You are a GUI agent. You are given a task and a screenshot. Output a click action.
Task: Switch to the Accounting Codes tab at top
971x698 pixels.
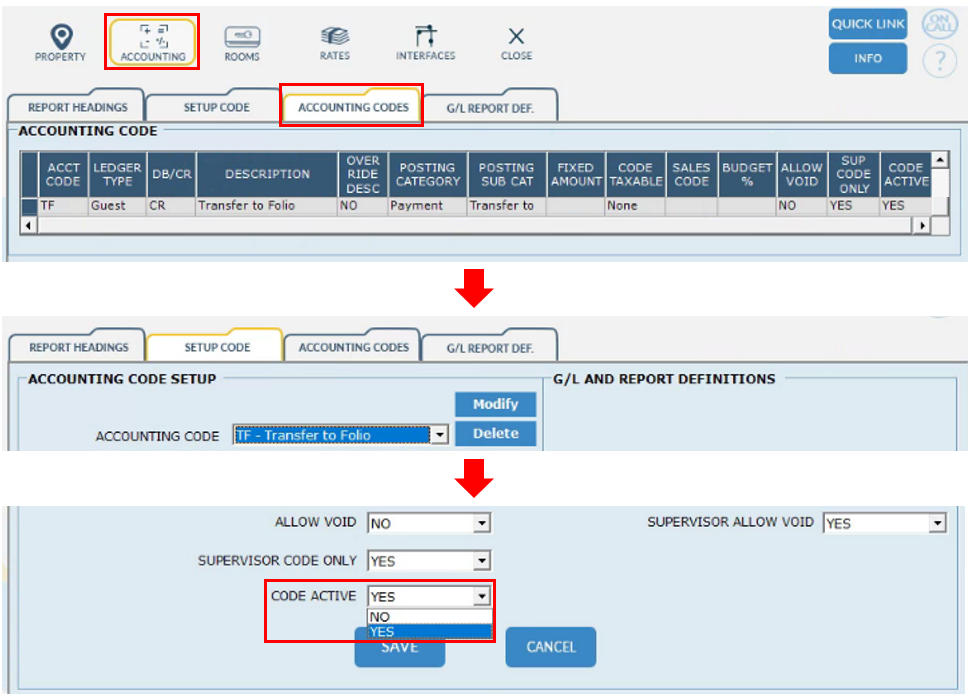(x=353, y=107)
